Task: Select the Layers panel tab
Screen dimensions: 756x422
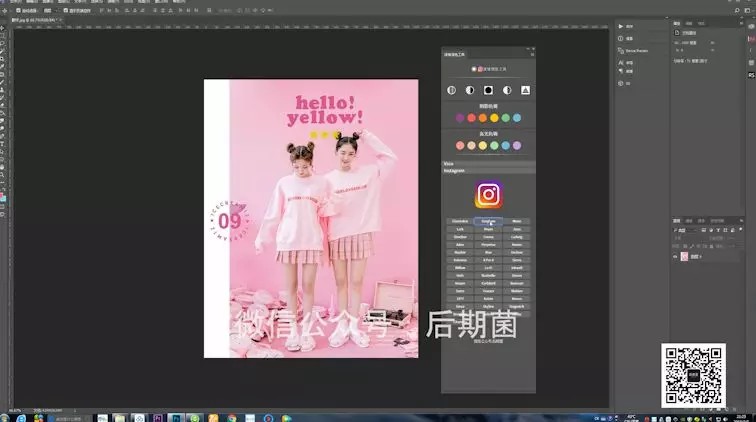Action: 677,220
